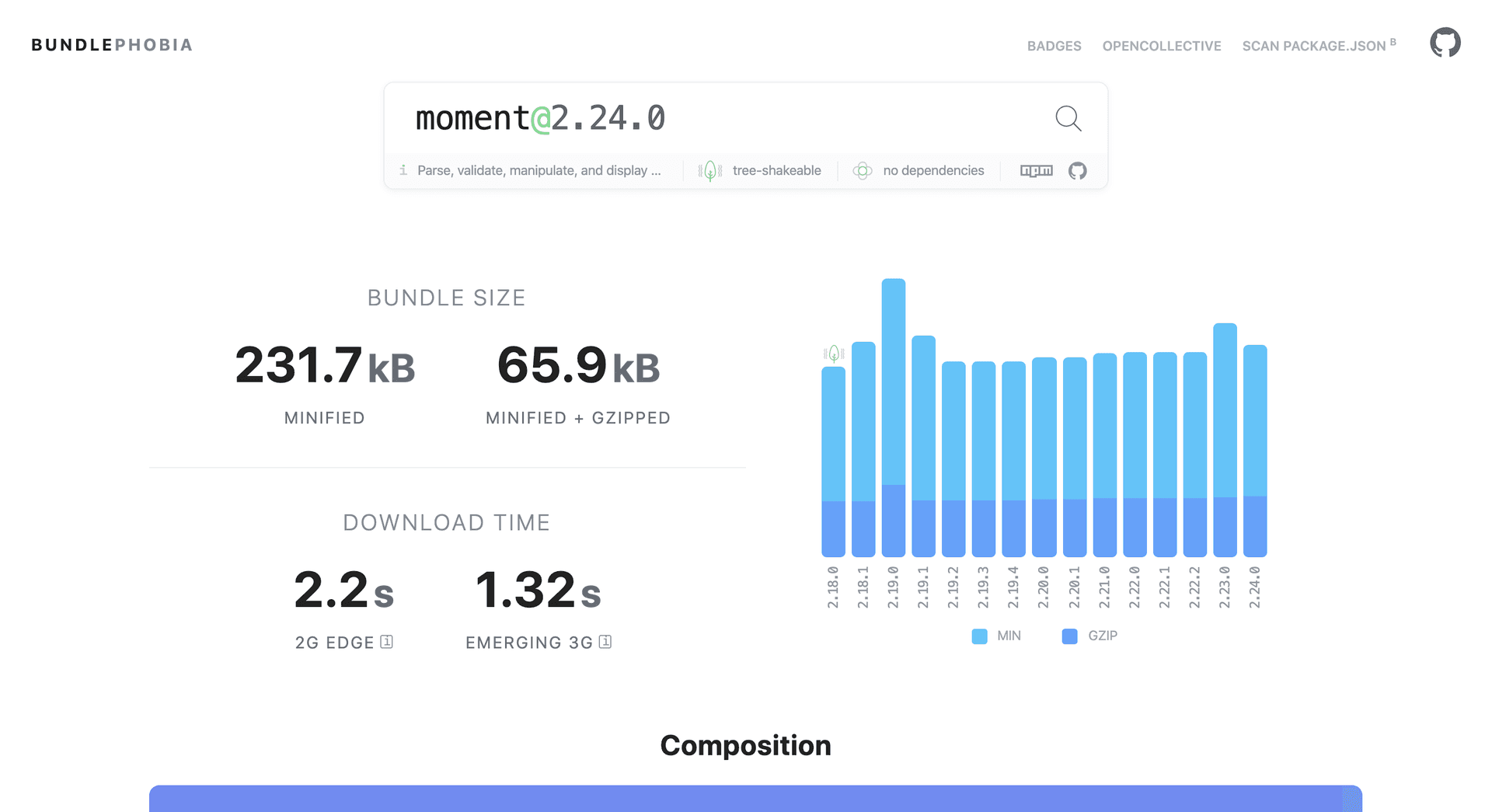Open GitHub link in the top-right header

(1445, 43)
